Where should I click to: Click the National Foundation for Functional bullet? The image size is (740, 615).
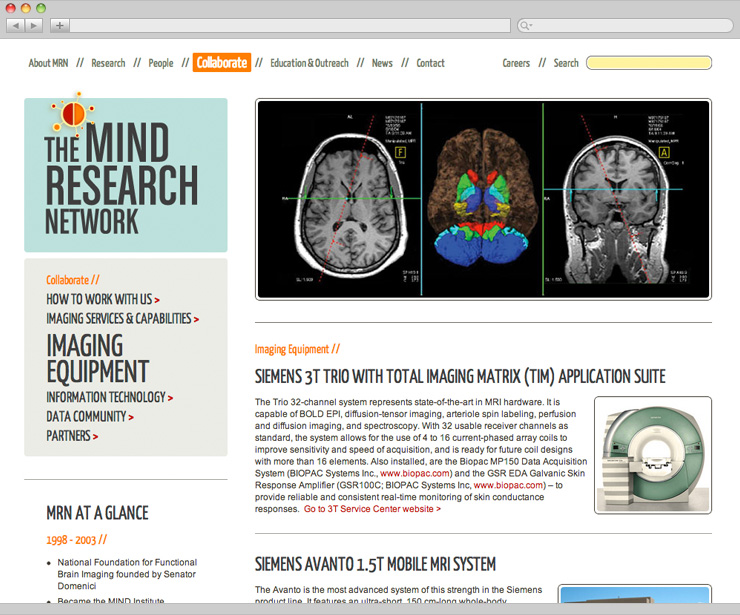pos(127,574)
